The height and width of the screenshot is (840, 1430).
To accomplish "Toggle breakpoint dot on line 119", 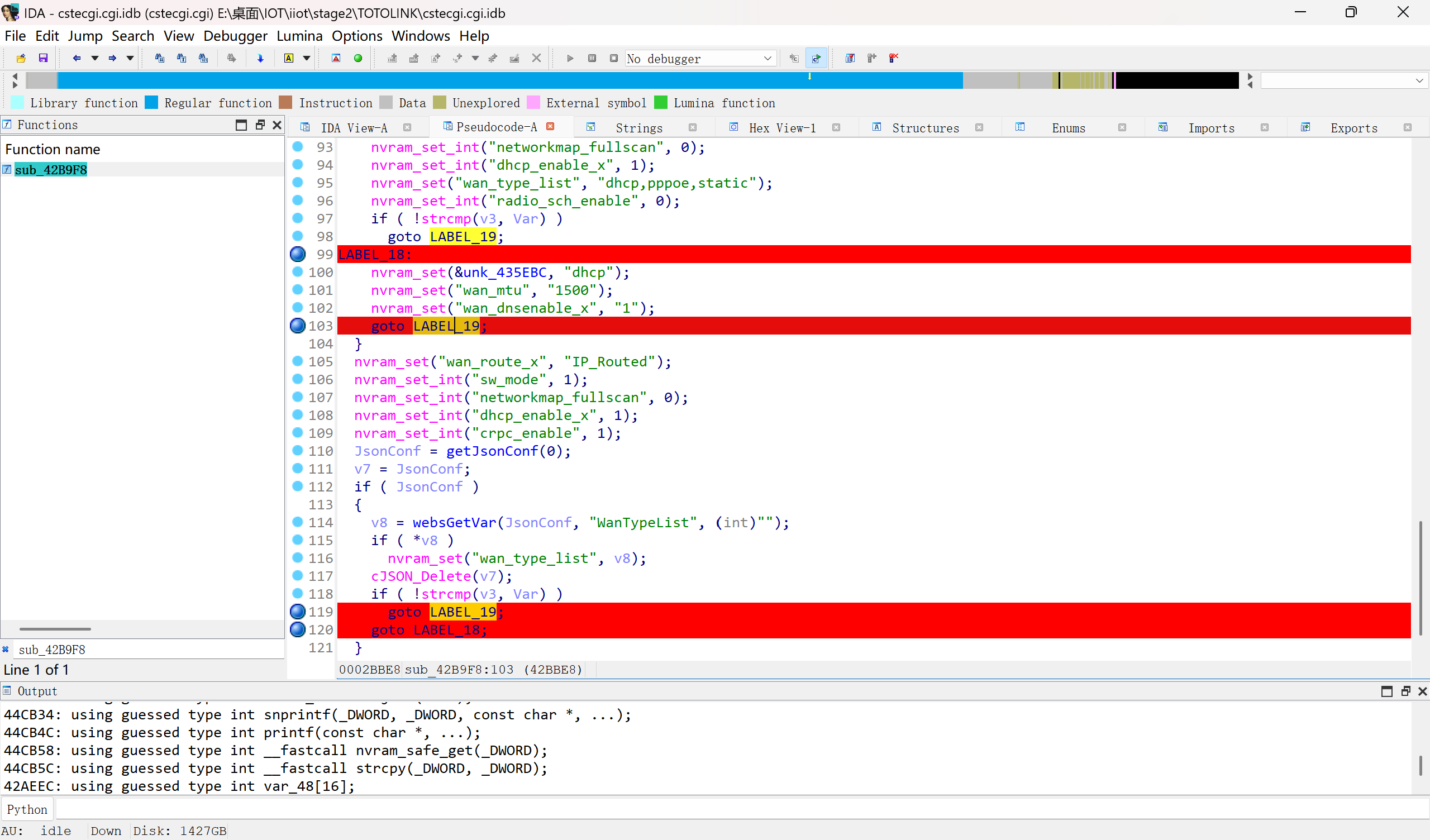I will pyautogui.click(x=298, y=611).
